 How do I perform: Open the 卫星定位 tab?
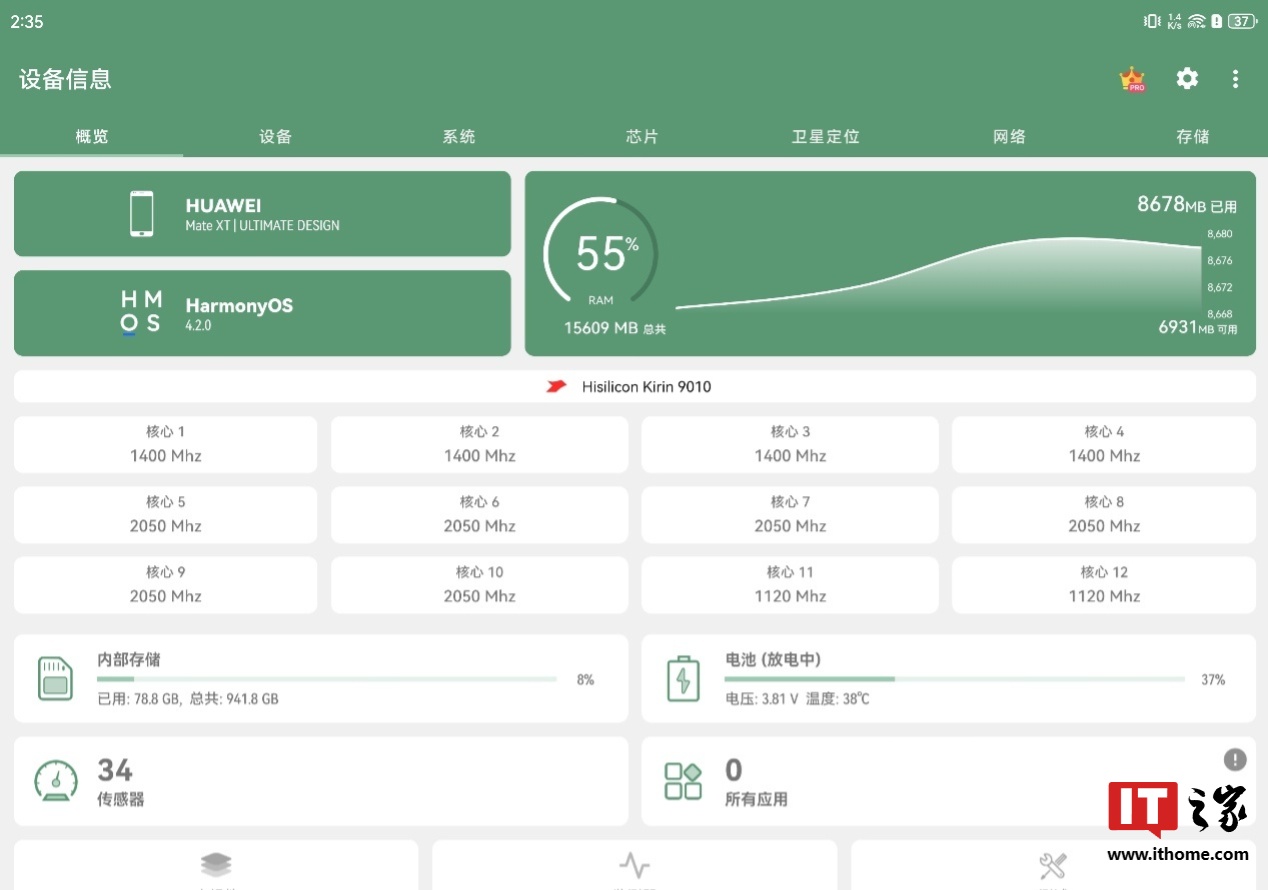tap(825, 137)
